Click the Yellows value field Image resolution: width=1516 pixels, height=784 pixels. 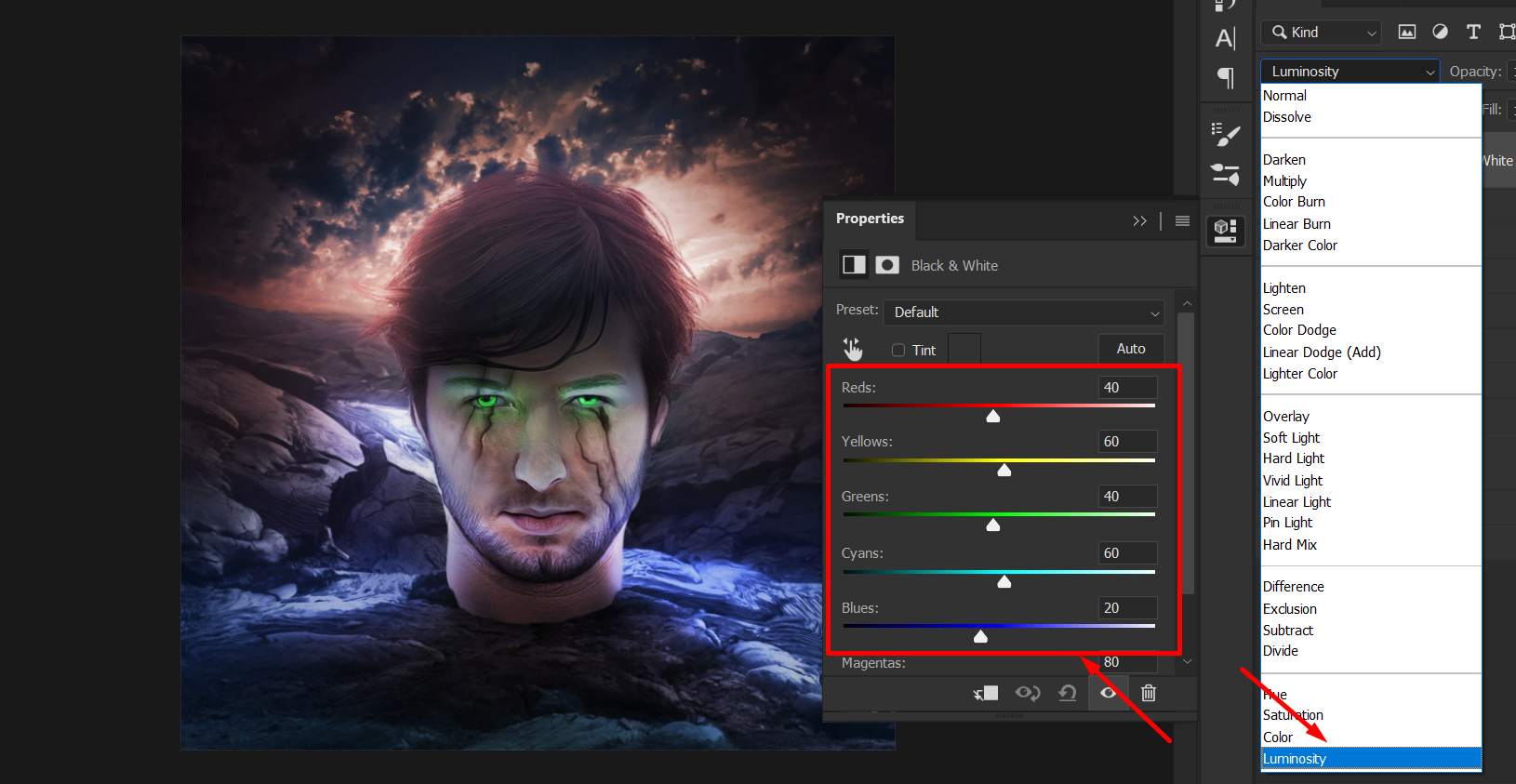pos(1128,442)
